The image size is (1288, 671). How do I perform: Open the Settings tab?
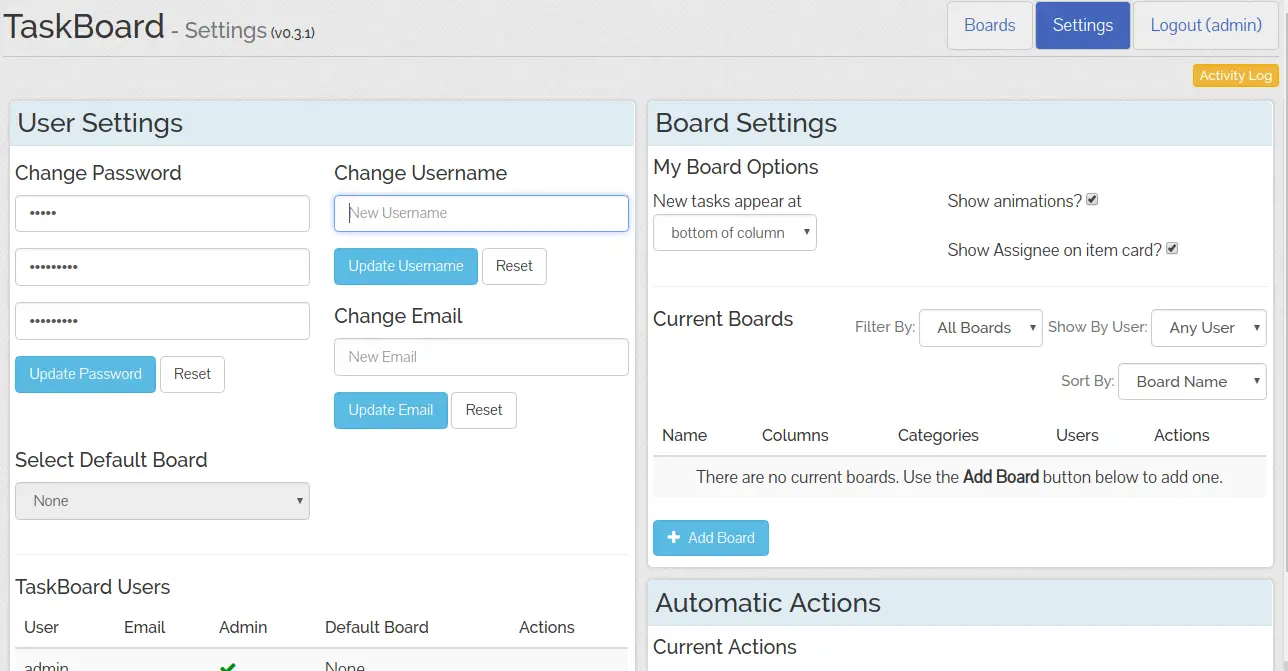1083,26
